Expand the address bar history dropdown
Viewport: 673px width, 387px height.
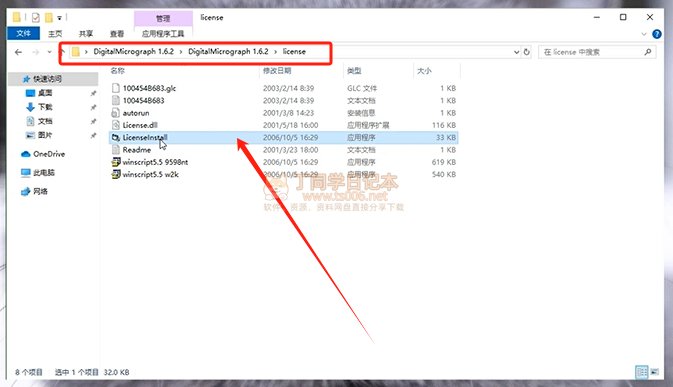[516, 52]
